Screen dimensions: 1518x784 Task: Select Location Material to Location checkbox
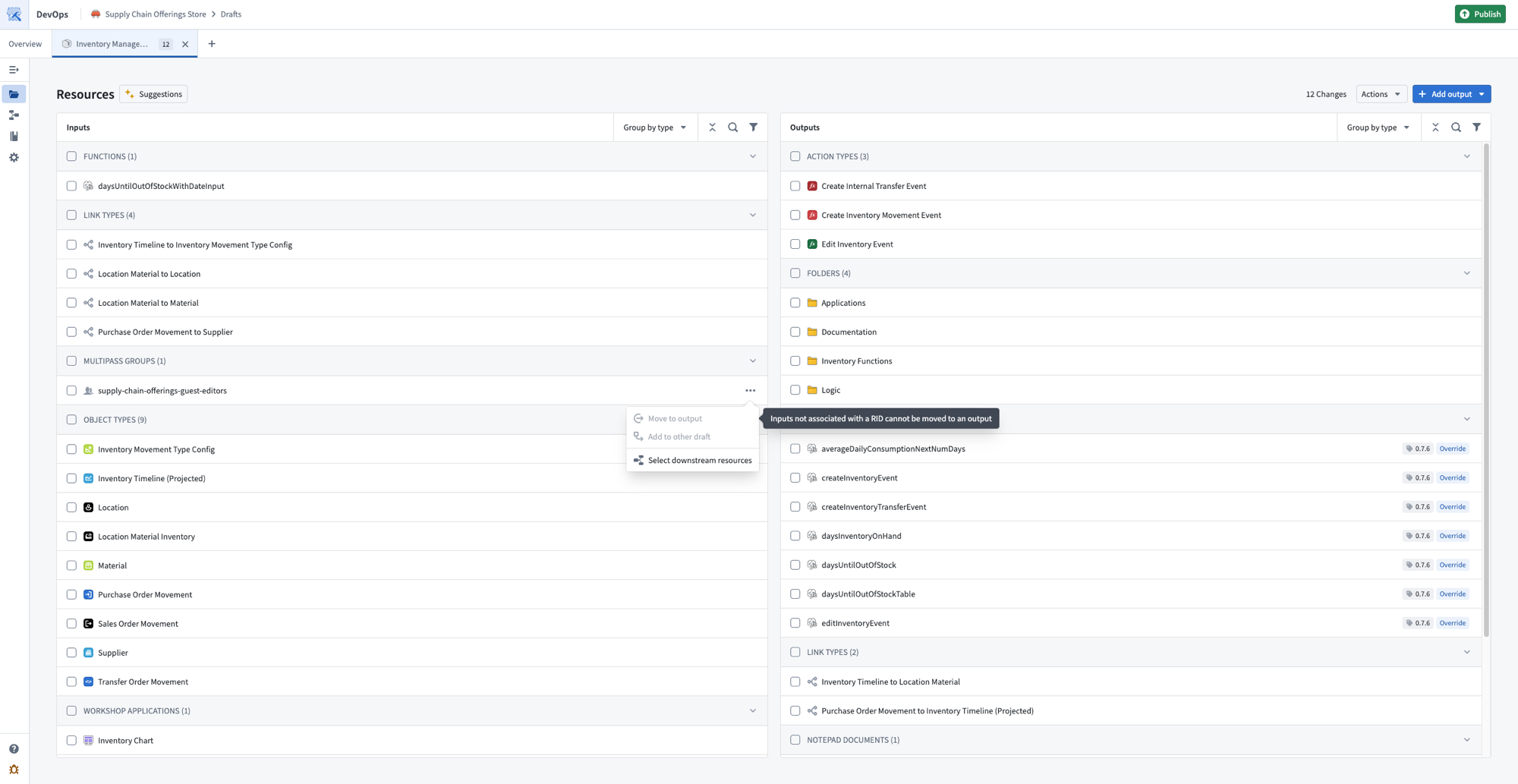click(71, 274)
